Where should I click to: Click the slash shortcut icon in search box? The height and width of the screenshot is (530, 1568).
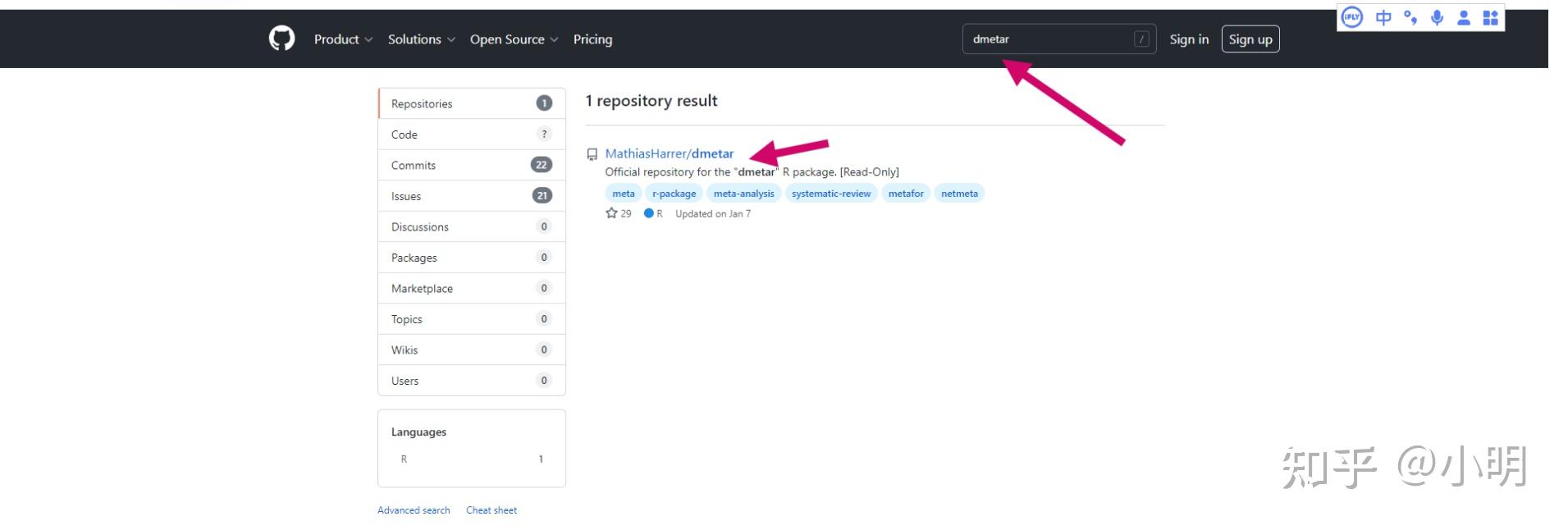click(x=1141, y=39)
